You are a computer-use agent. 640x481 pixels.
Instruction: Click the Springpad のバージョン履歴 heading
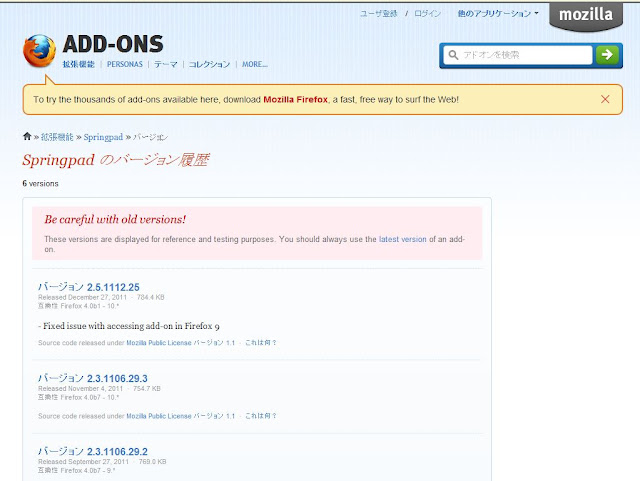116,160
